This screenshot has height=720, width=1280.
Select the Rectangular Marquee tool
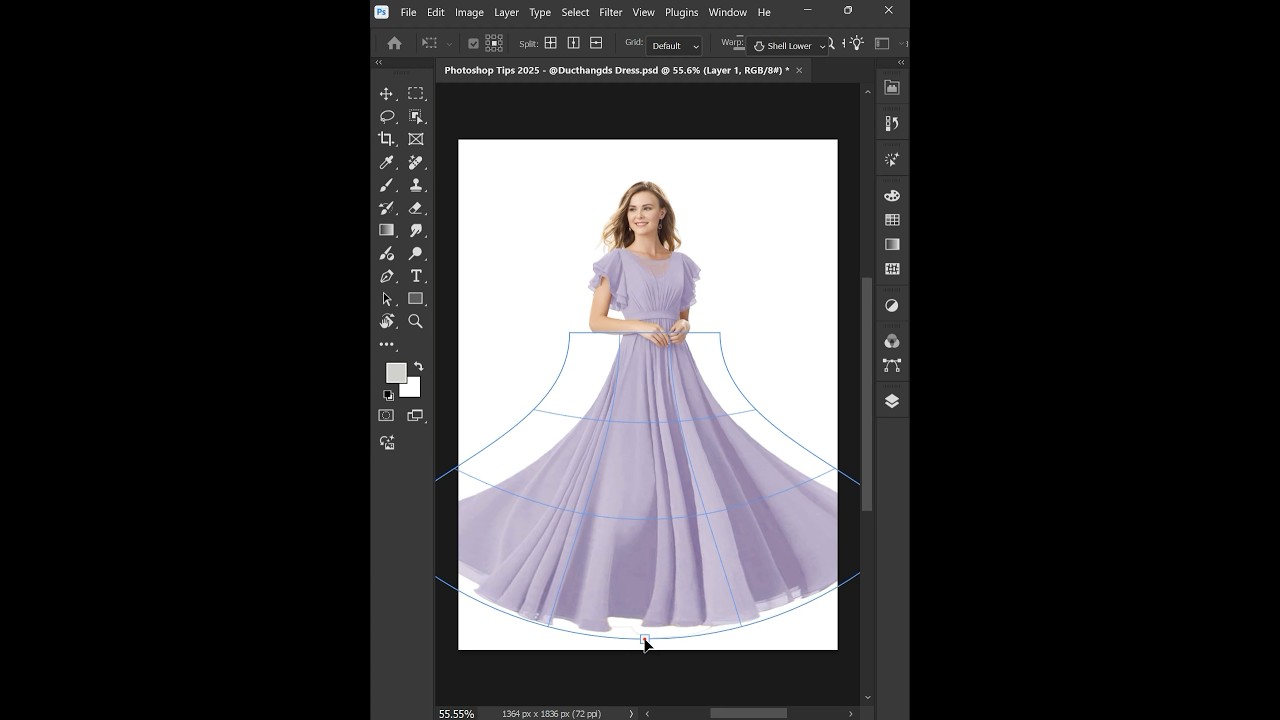pos(416,93)
